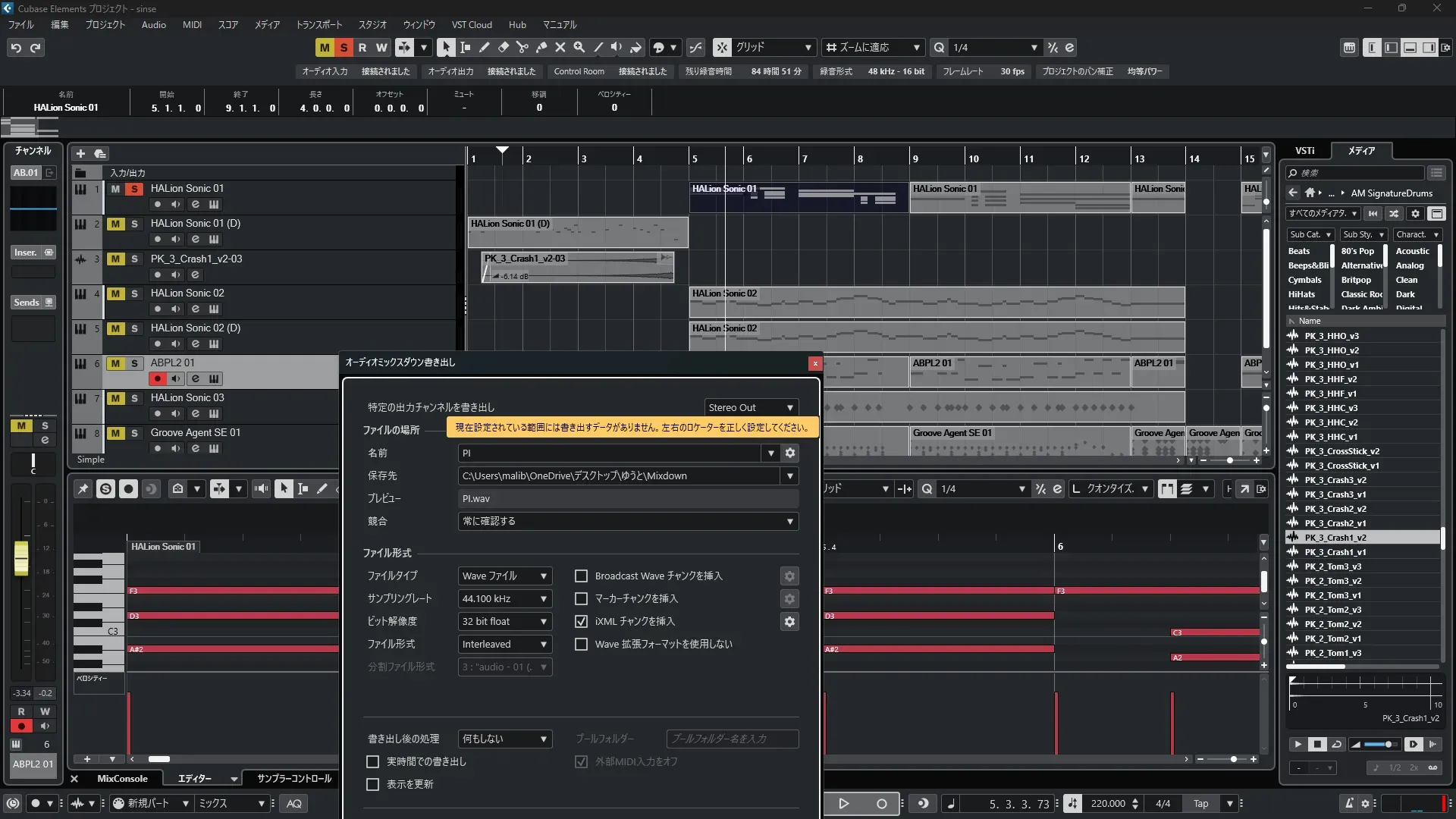
Task: Select the Eraser tool in toolbar
Action: [503, 47]
